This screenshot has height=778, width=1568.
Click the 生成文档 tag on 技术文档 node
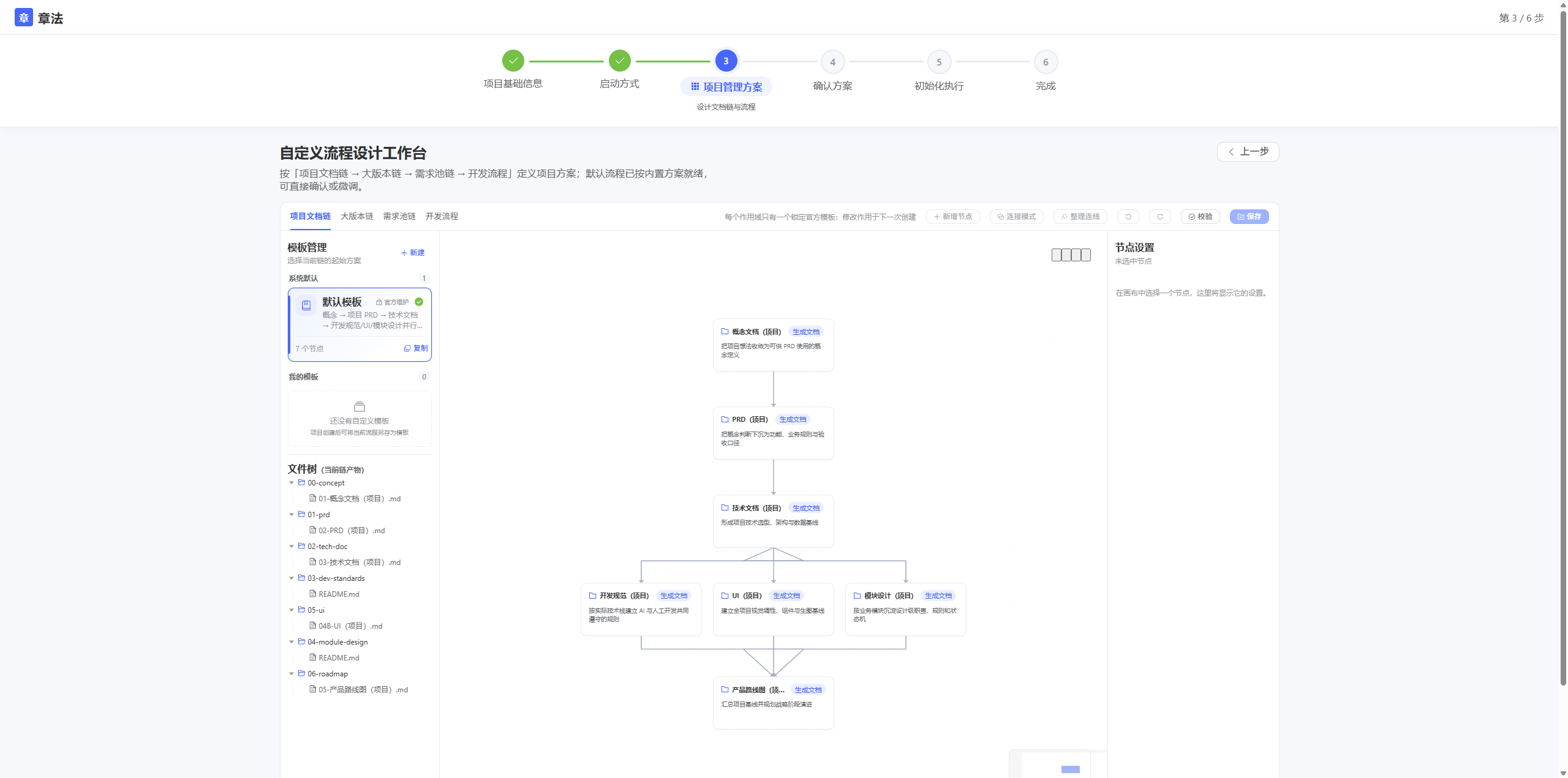click(806, 508)
